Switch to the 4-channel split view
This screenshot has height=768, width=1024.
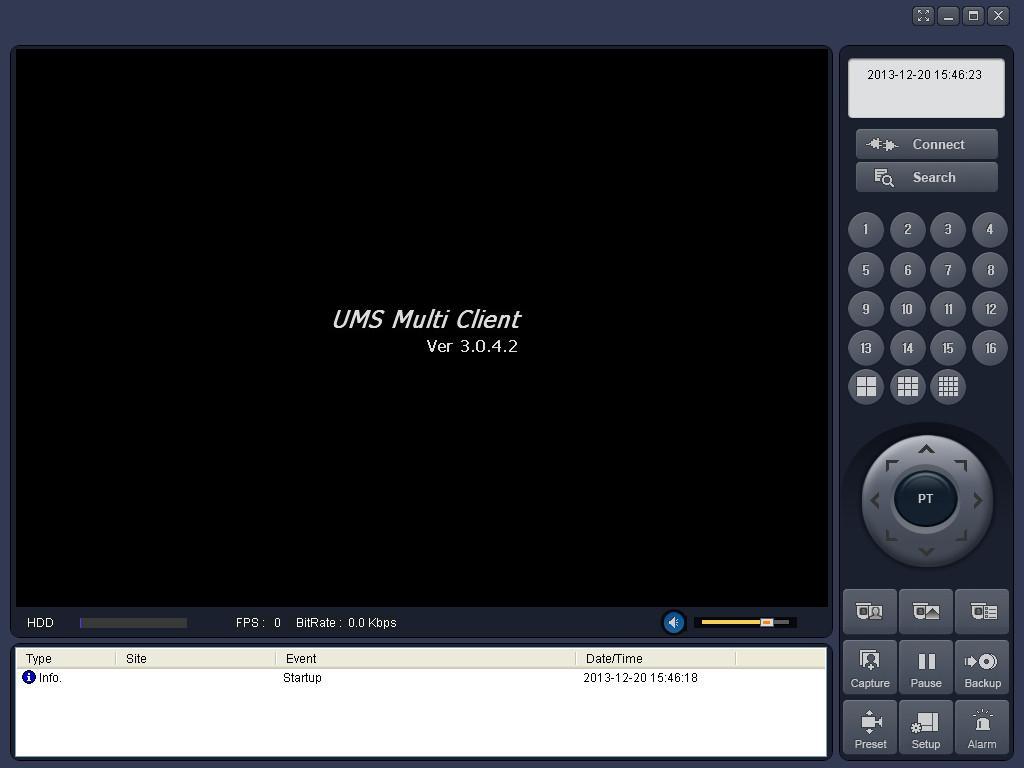click(x=866, y=387)
